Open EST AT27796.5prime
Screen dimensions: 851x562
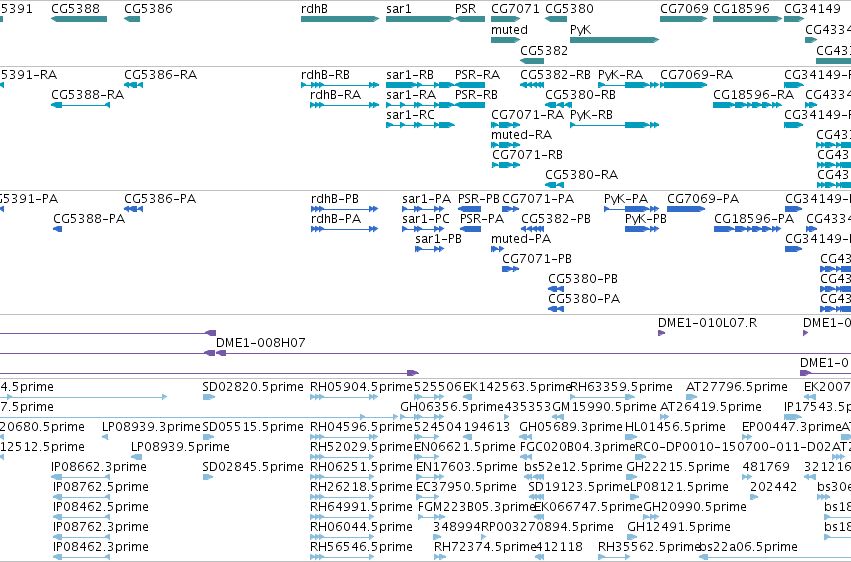pyautogui.click(x=691, y=397)
